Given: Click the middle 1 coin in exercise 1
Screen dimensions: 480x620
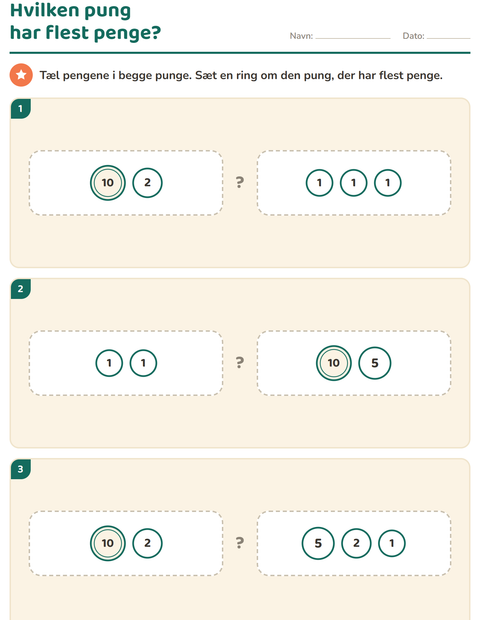Looking at the screenshot, I should click(x=353, y=183).
